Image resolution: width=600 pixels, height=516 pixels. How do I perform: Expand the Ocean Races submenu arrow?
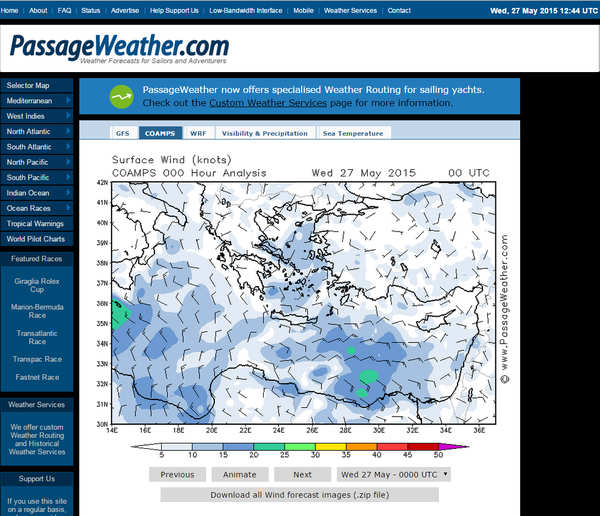pyautogui.click(x=68, y=208)
